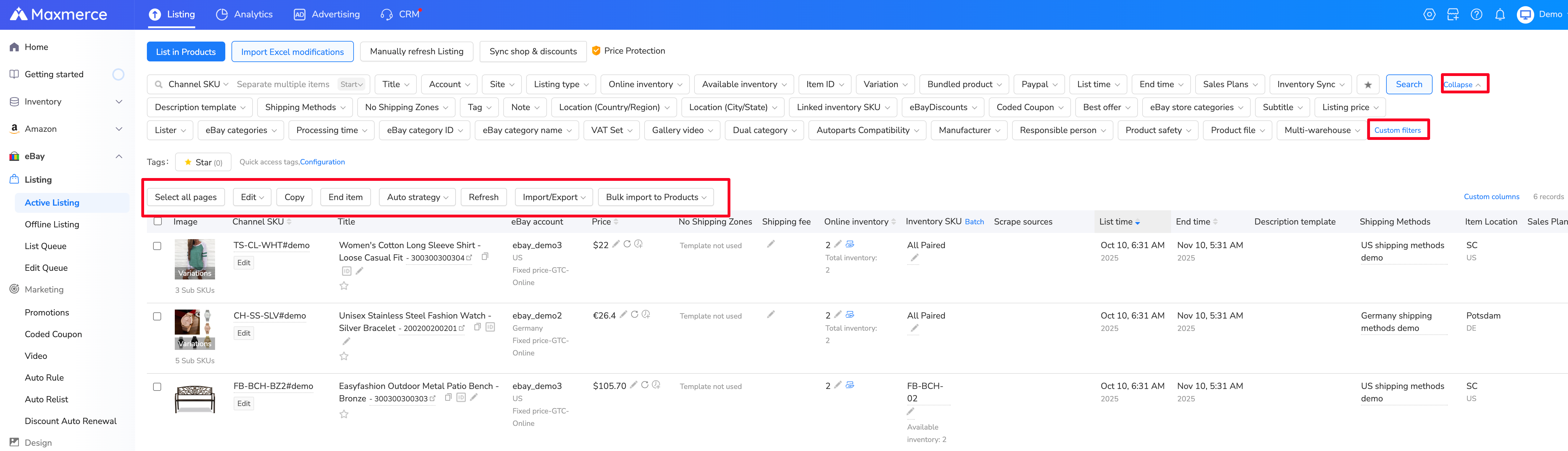Star the Unisex Stainless Steel Watch listing
Viewport: 1568px width, 451px height.
344,356
